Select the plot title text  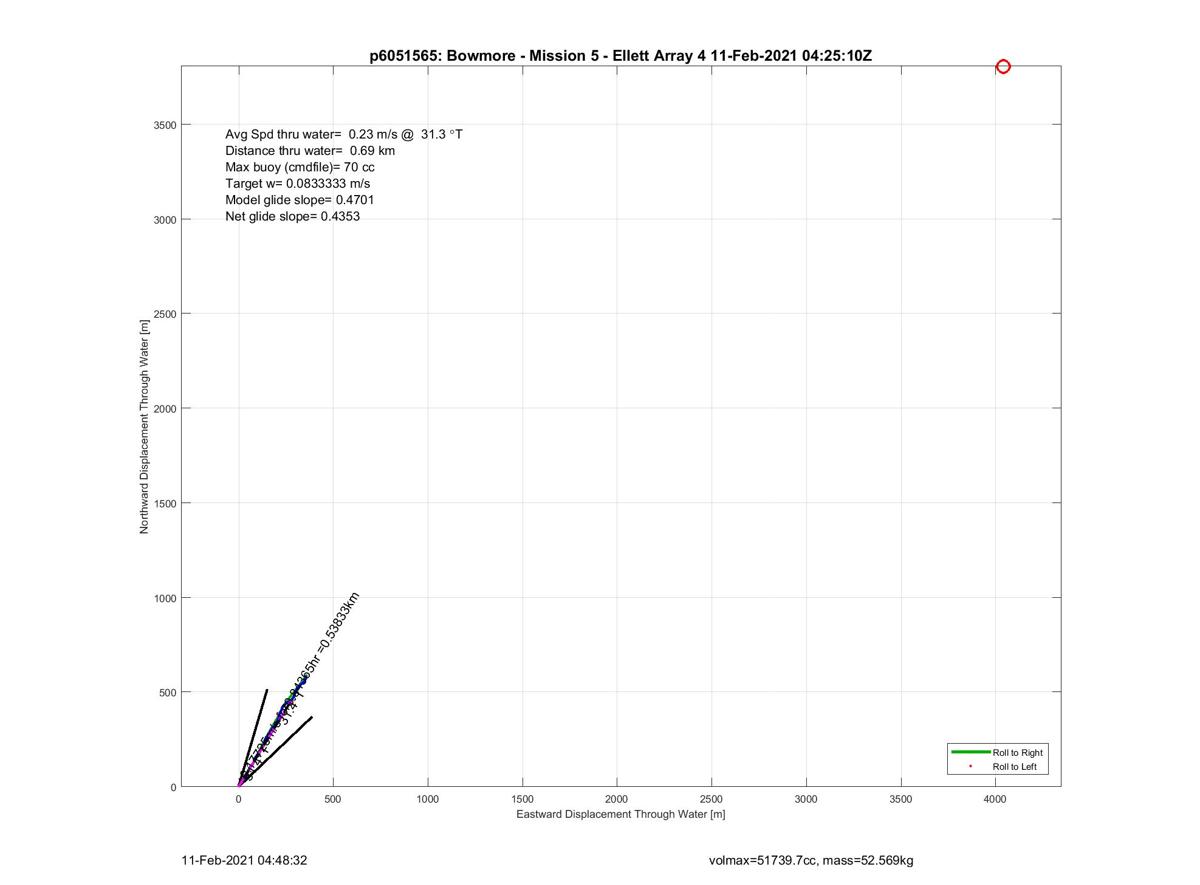(x=621, y=56)
